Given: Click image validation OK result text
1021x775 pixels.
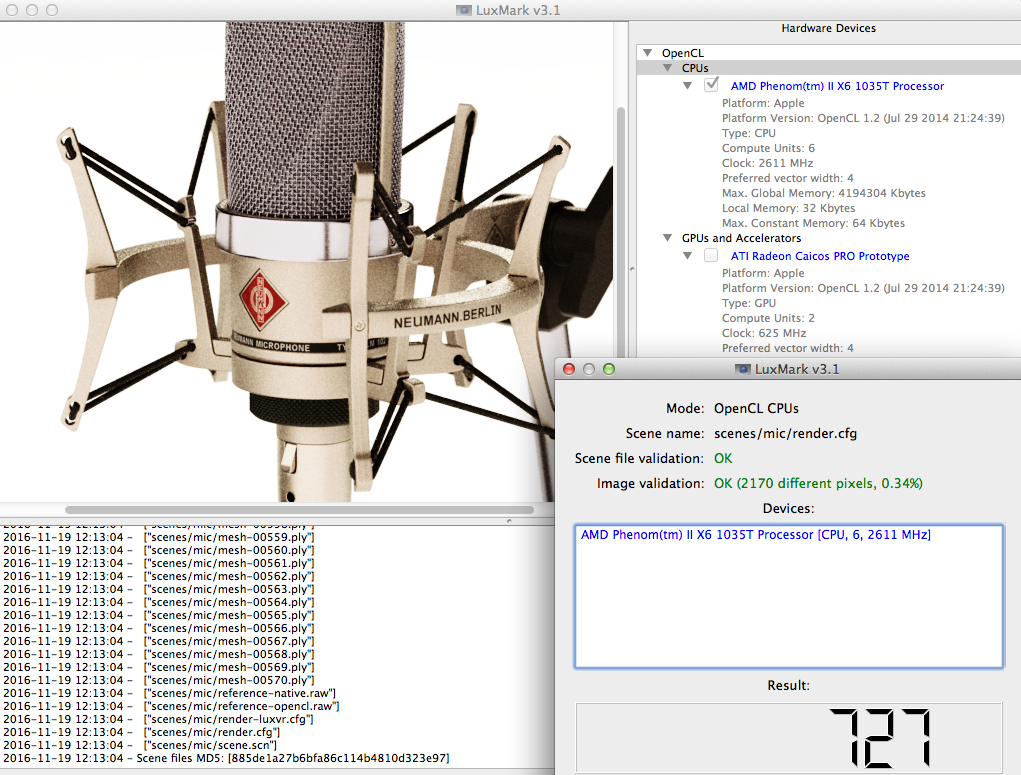Looking at the screenshot, I should tap(818, 483).
